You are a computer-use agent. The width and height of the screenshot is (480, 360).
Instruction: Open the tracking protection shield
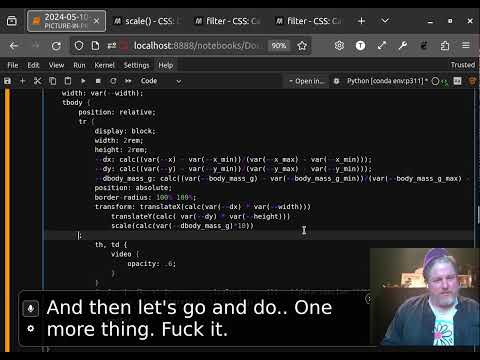pyautogui.click(x=79, y=46)
